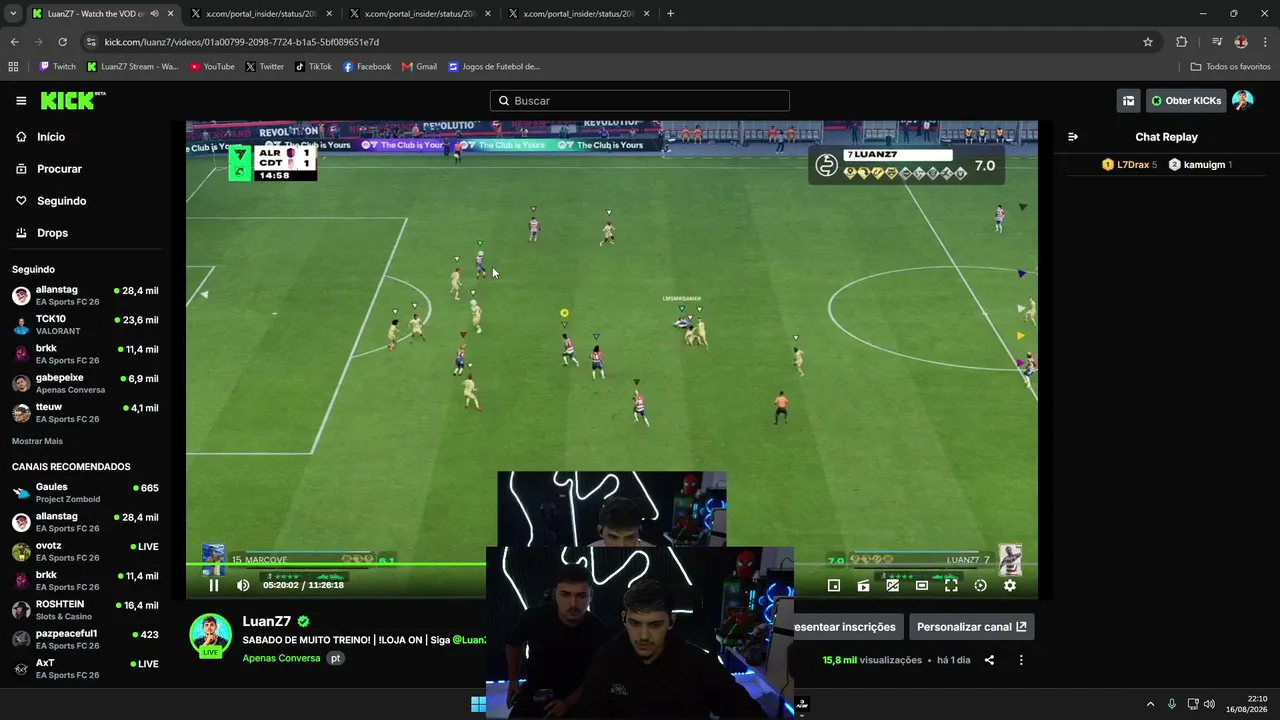The width and height of the screenshot is (1280, 720).
Task: Open the Kick store gift icon
Action: pos(1129,100)
